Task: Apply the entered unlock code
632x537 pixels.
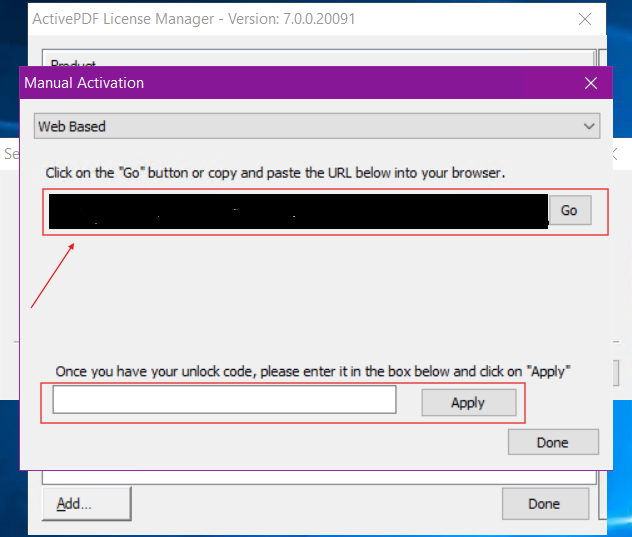Action: (469, 402)
